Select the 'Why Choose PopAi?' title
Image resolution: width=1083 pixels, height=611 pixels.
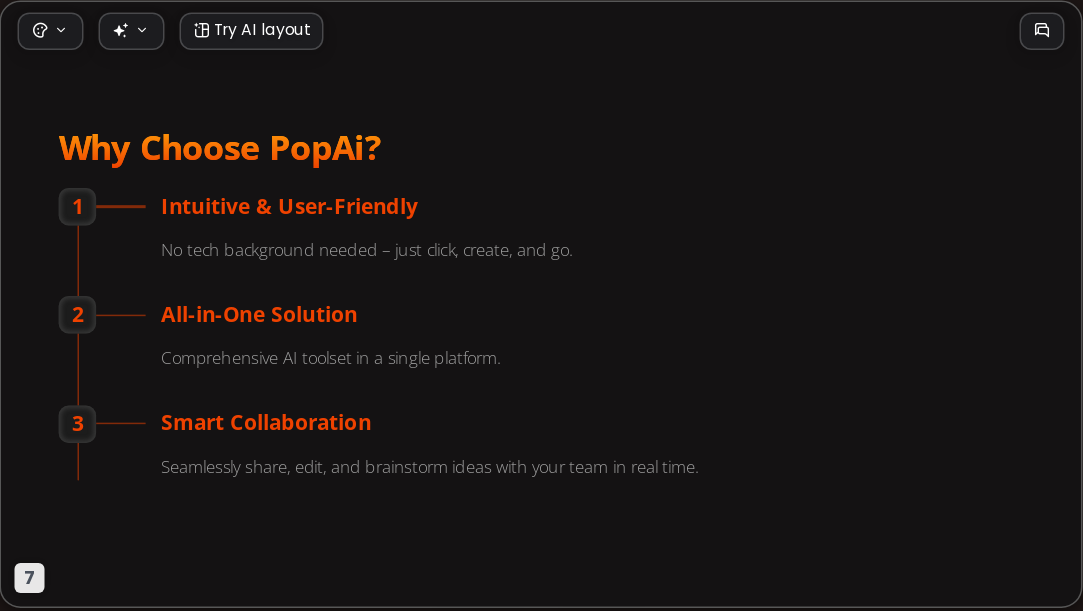click(x=220, y=148)
